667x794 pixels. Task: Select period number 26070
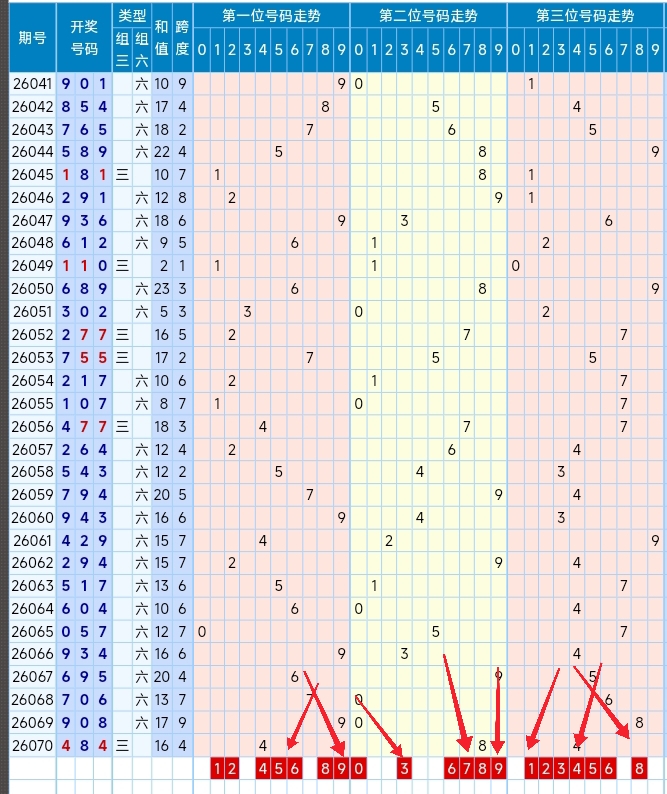tap(32, 745)
